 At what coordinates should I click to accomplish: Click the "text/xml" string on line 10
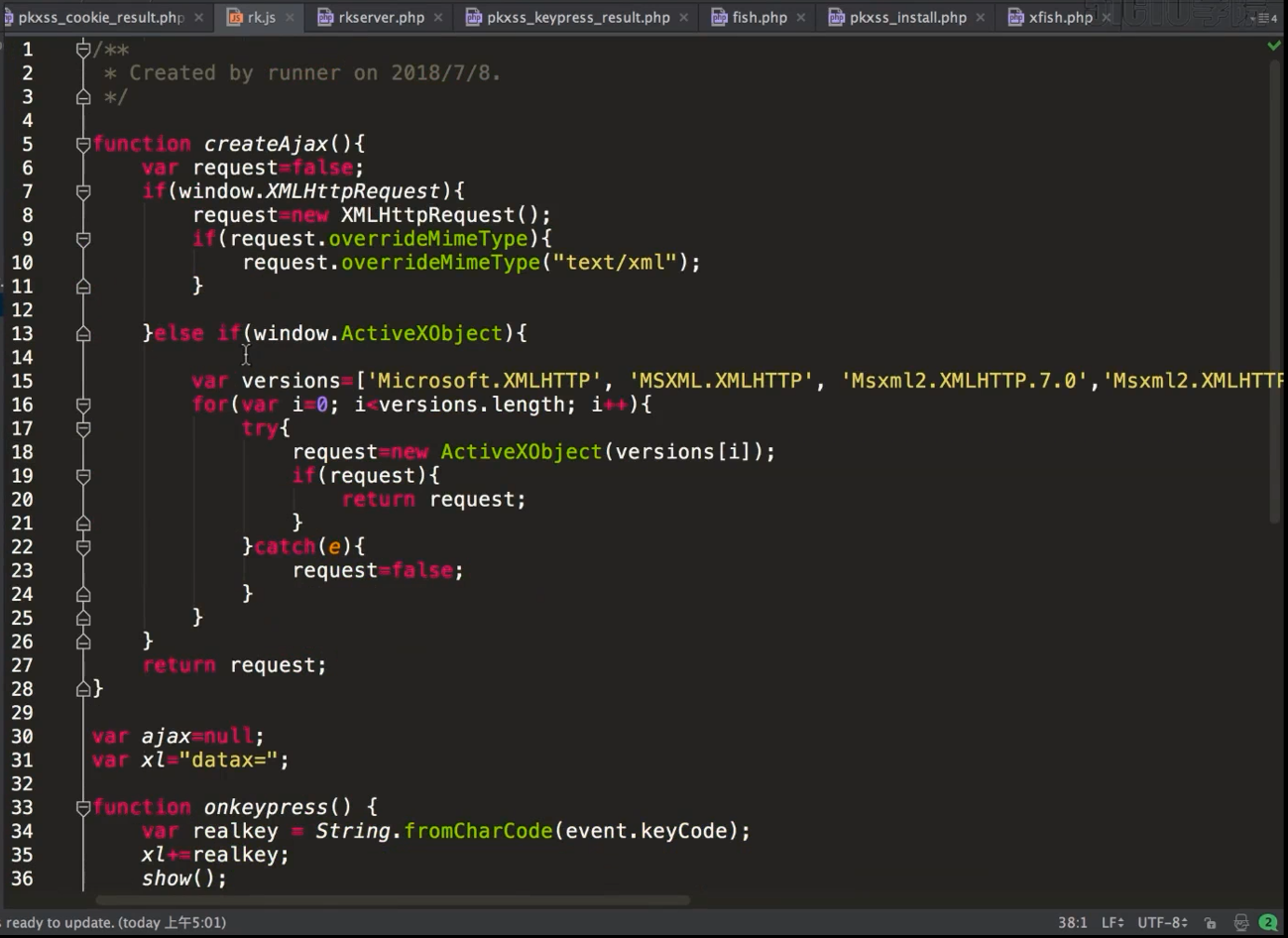[616, 262]
